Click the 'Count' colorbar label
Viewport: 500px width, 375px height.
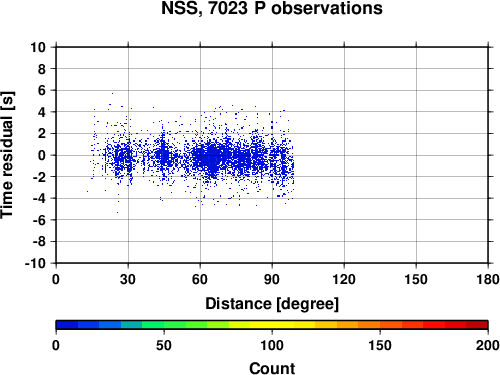(x=272, y=368)
